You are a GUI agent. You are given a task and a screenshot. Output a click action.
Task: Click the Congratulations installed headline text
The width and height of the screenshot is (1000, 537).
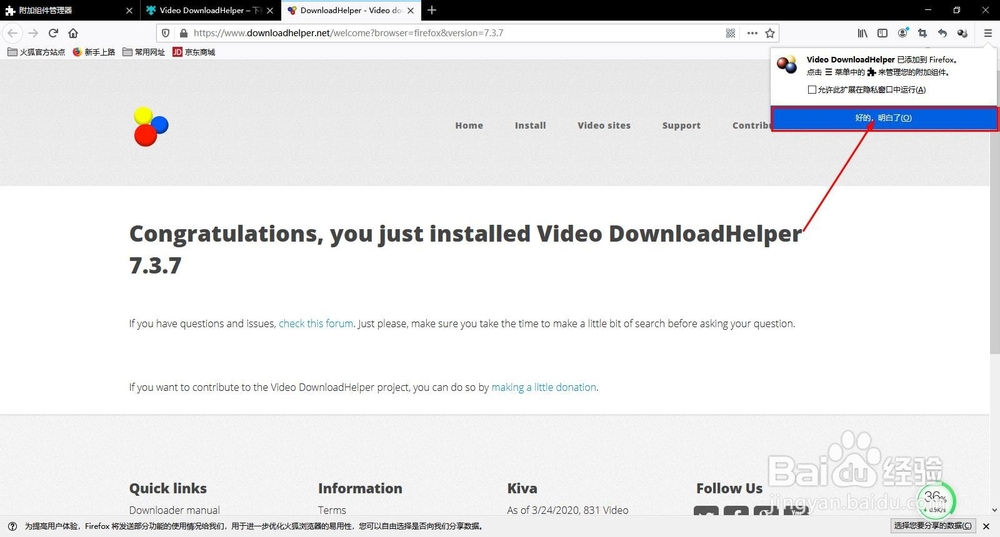(466, 249)
